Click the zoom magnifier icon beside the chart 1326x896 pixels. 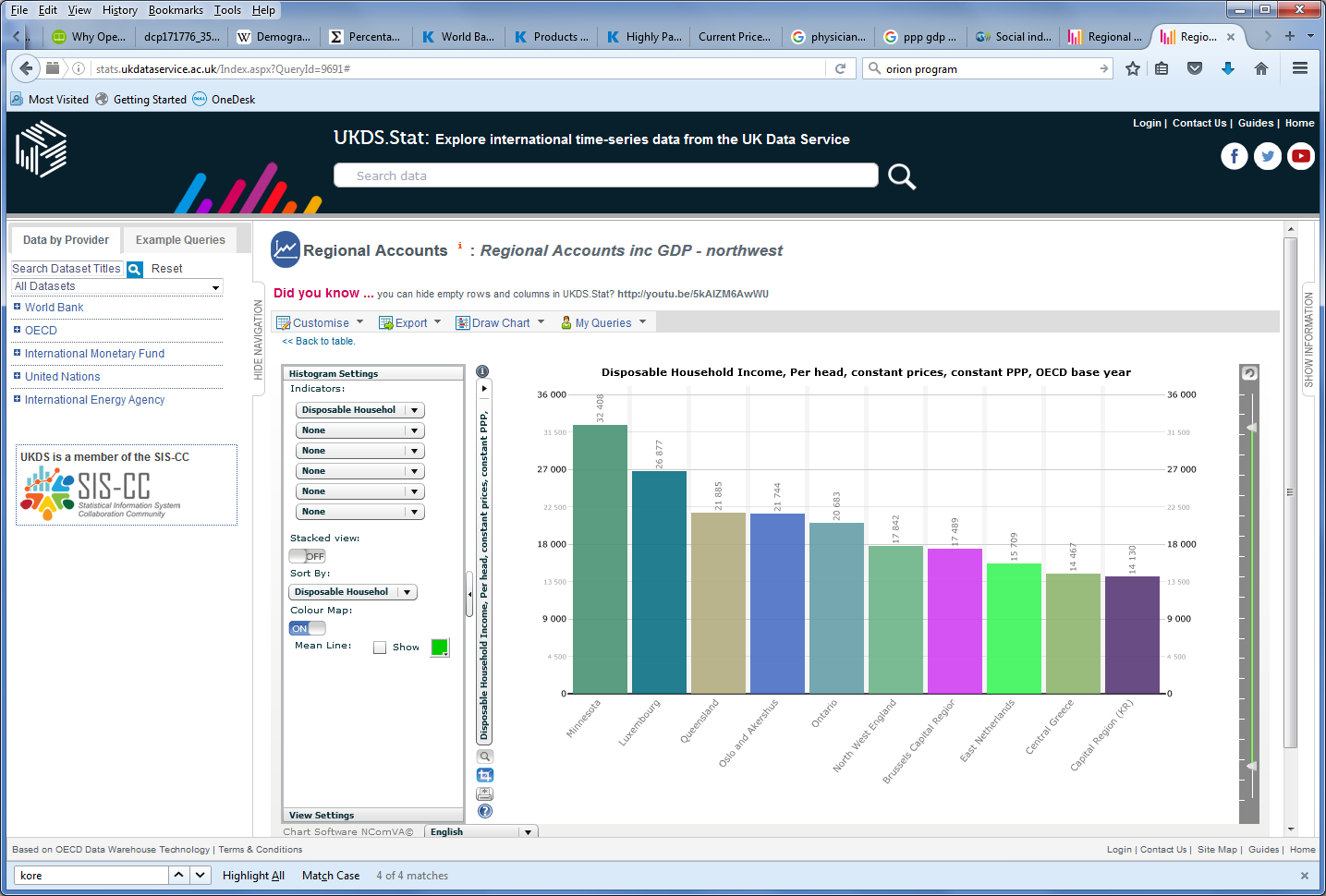pyautogui.click(x=484, y=756)
